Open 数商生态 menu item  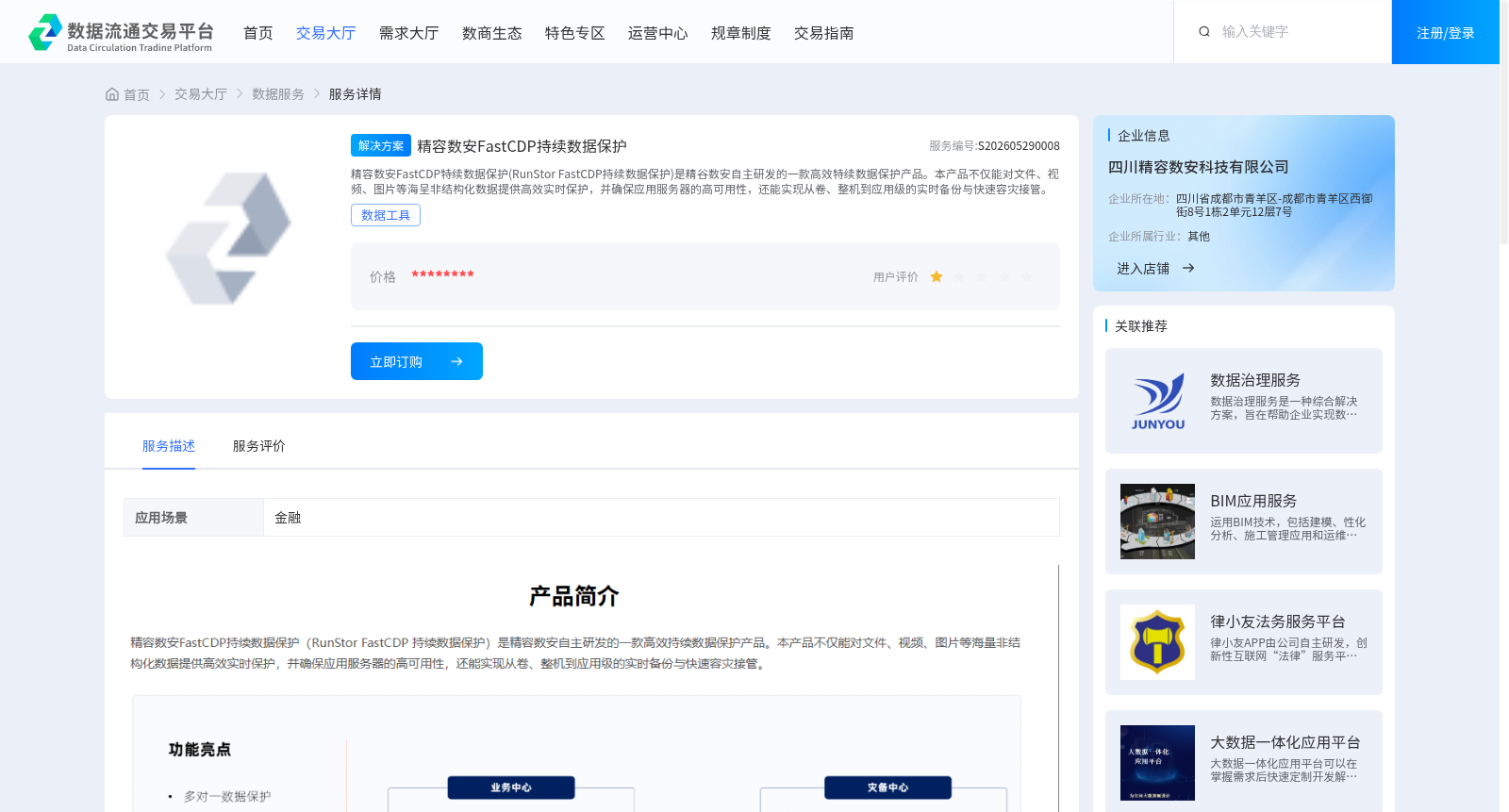pos(491,33)
